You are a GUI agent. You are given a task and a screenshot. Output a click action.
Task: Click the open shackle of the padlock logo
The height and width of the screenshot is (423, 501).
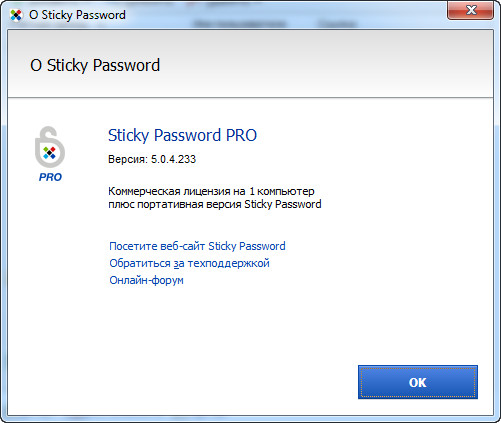47,134
